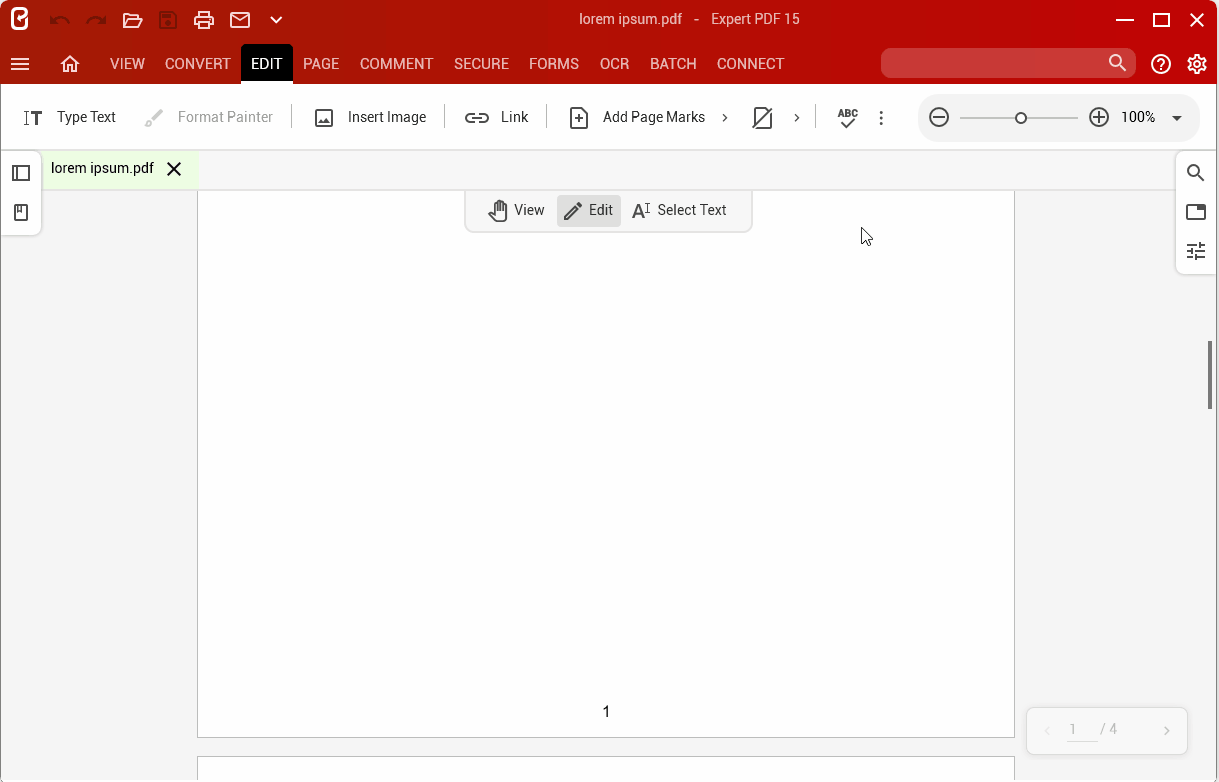1219x782 pixels.
Task: Open the FORMS tab
Action: coord(554,64)
